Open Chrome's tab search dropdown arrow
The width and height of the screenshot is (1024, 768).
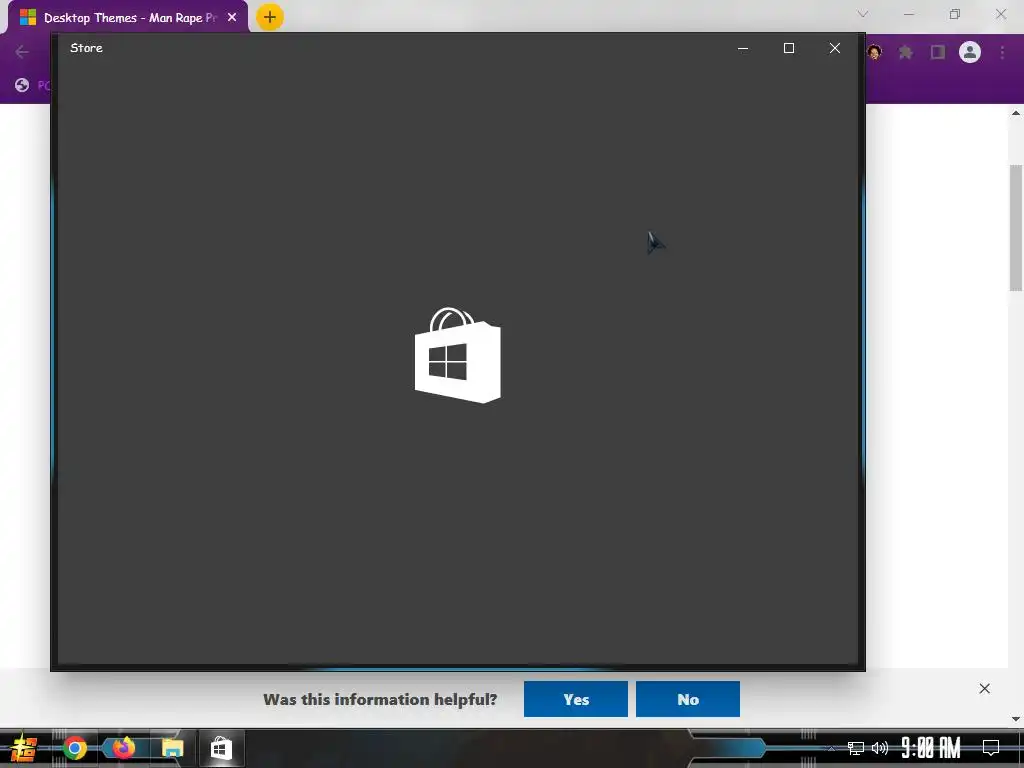(x=863, y=14)
